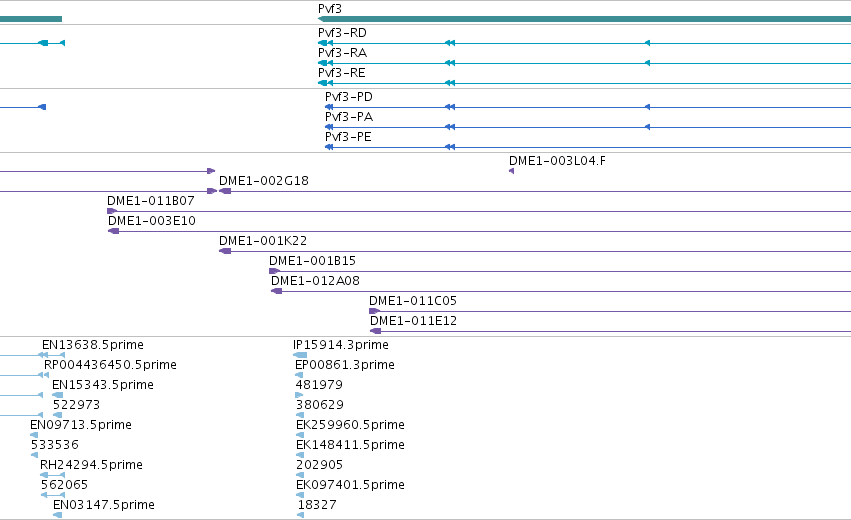This screenshot has width=851, height=520.
Task: Click the 533536 arrow glyph
Action: [x=34, y=455]
